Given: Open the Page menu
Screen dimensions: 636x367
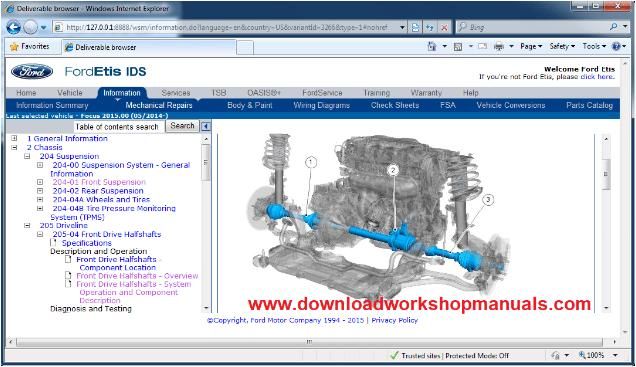Looking at the screenshot, I should (531, 46).
